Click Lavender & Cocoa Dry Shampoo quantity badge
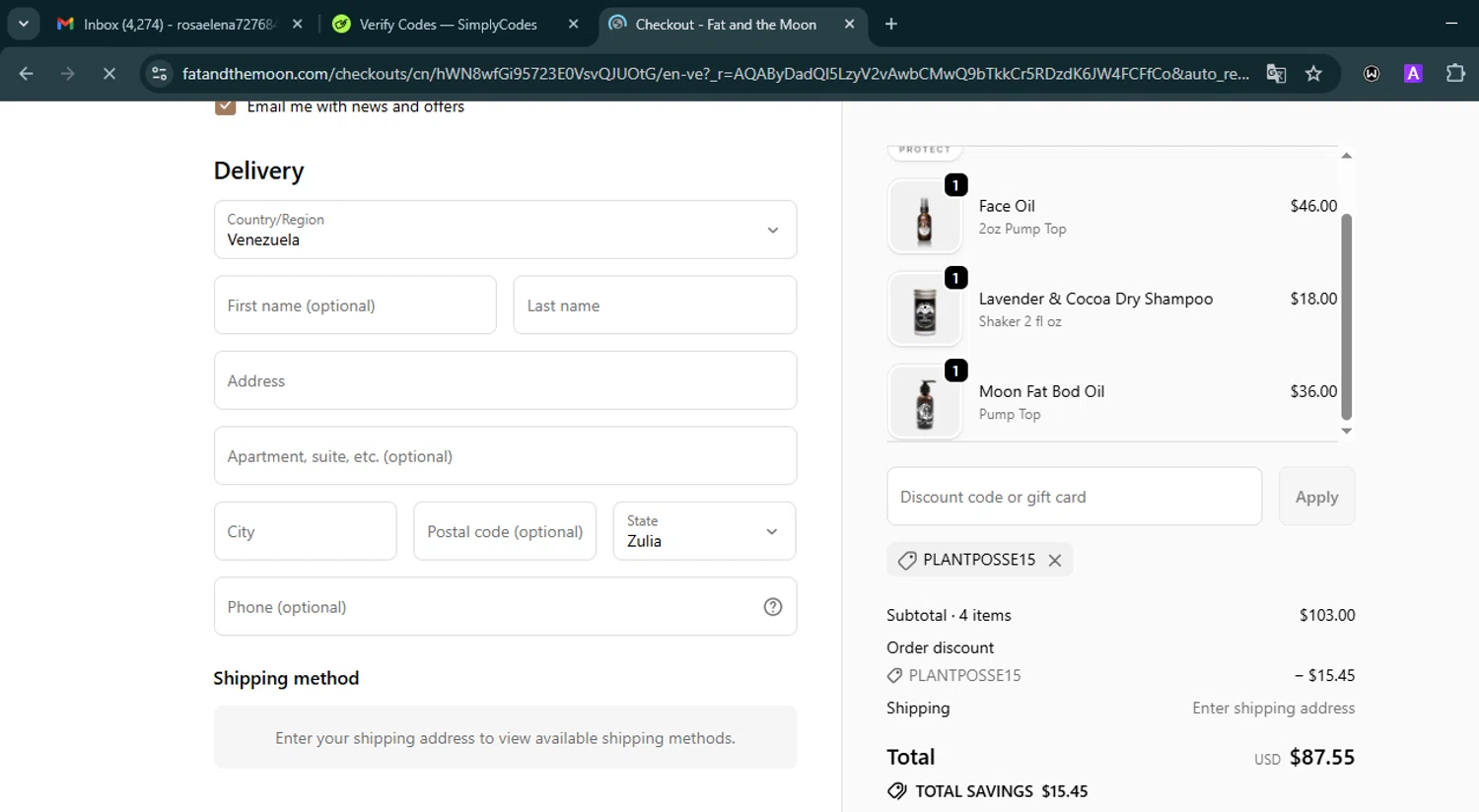 pyautogui.click(x=955, y=278)
